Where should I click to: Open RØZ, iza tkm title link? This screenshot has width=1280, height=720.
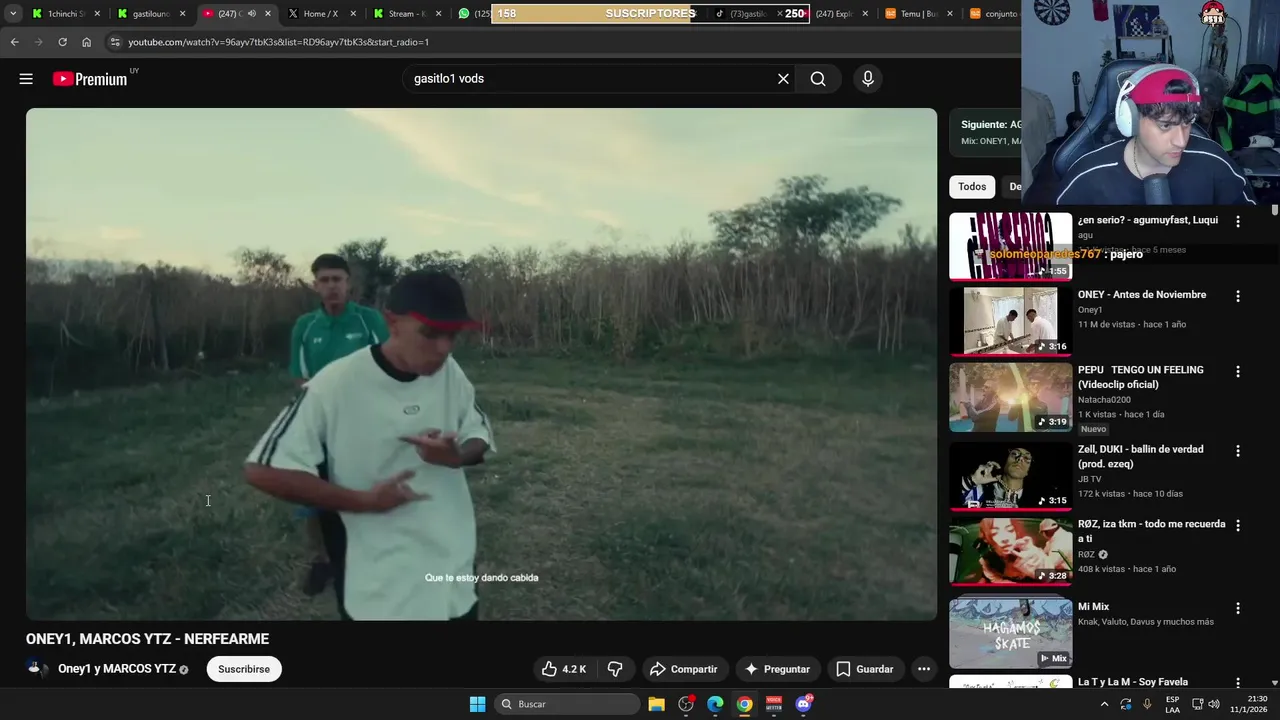click(1151, 531)
